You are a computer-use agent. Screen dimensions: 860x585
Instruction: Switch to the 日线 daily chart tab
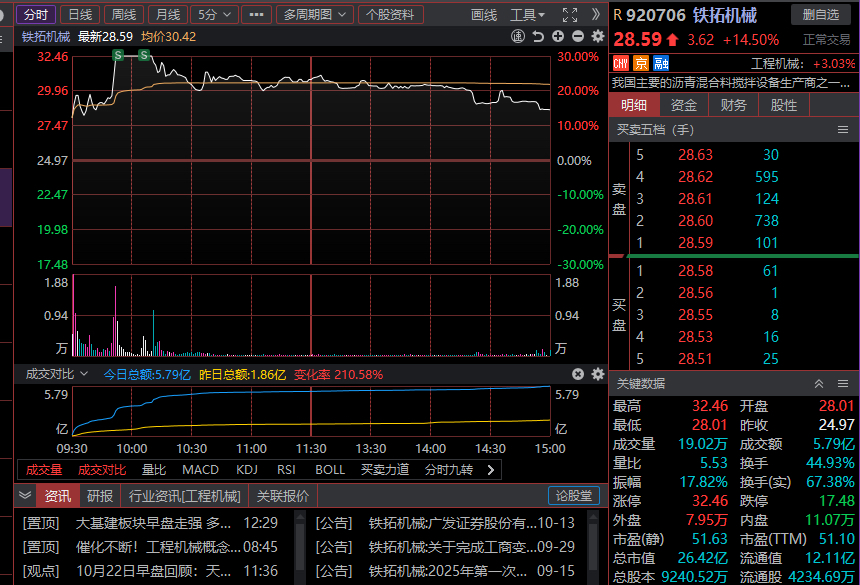pyautogui.click(x=80, y=15)
